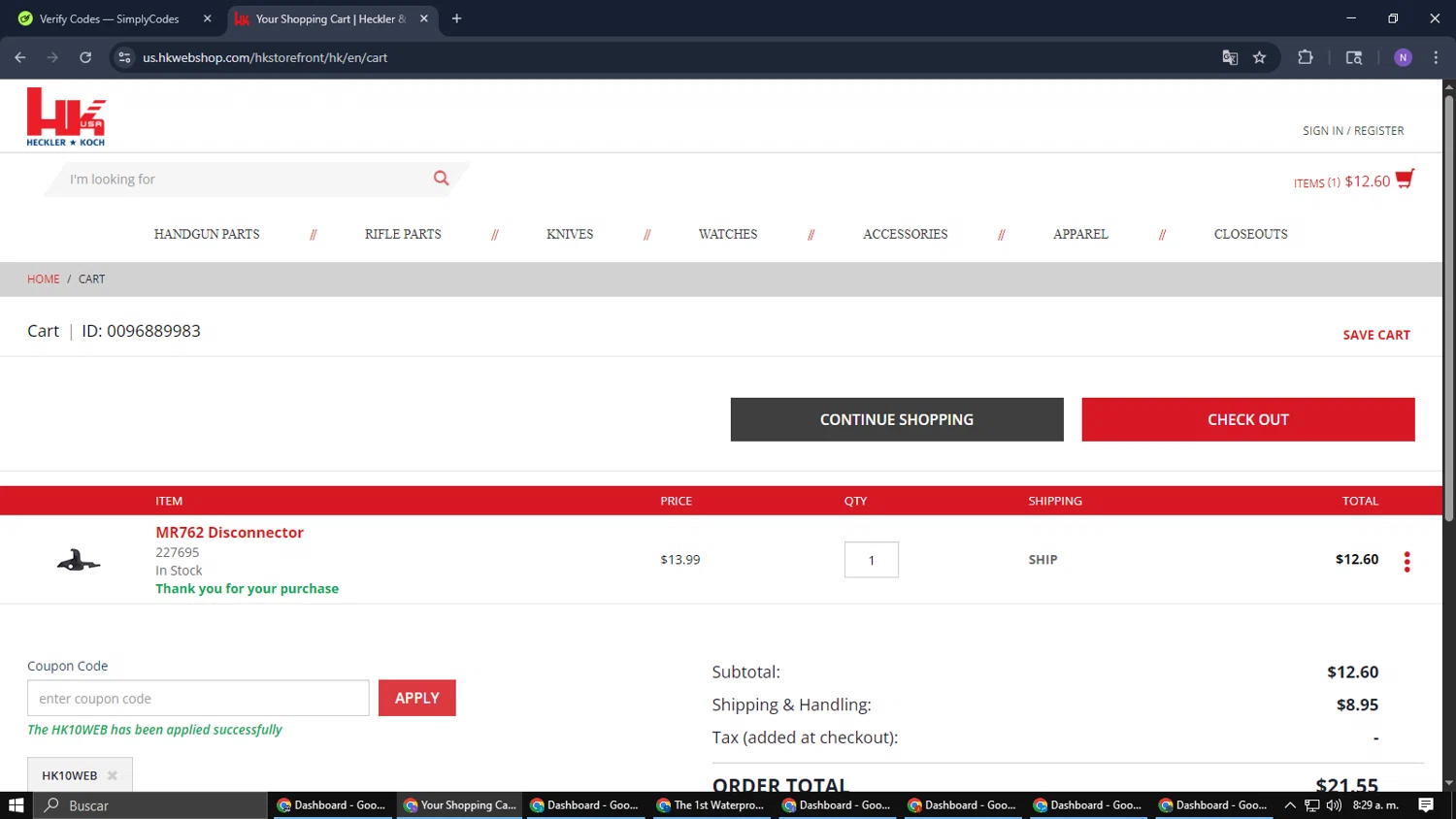
Task: Open the three-dot menu for MR762 Disconnector
Action: [1406, 561]
